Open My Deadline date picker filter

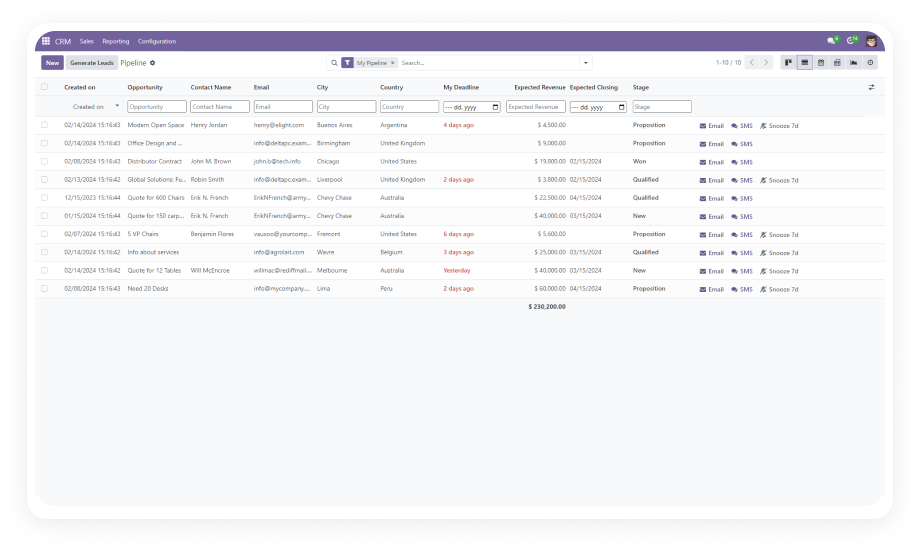click(x=496, y=107)
